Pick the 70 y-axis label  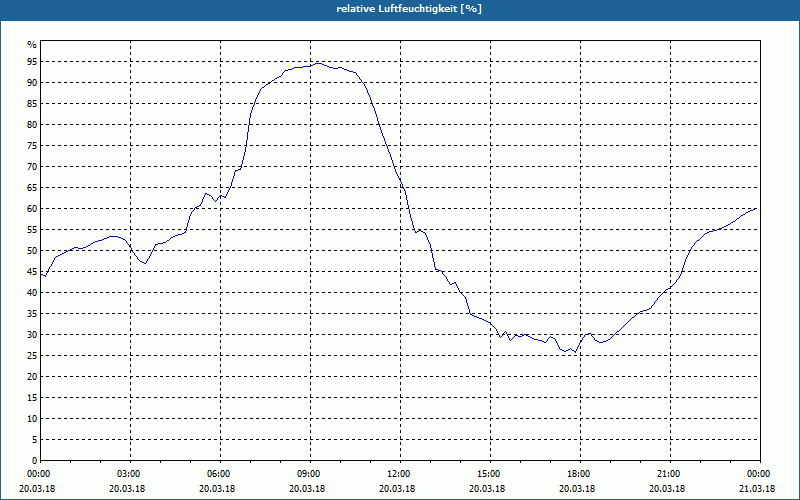click(32, 167)
